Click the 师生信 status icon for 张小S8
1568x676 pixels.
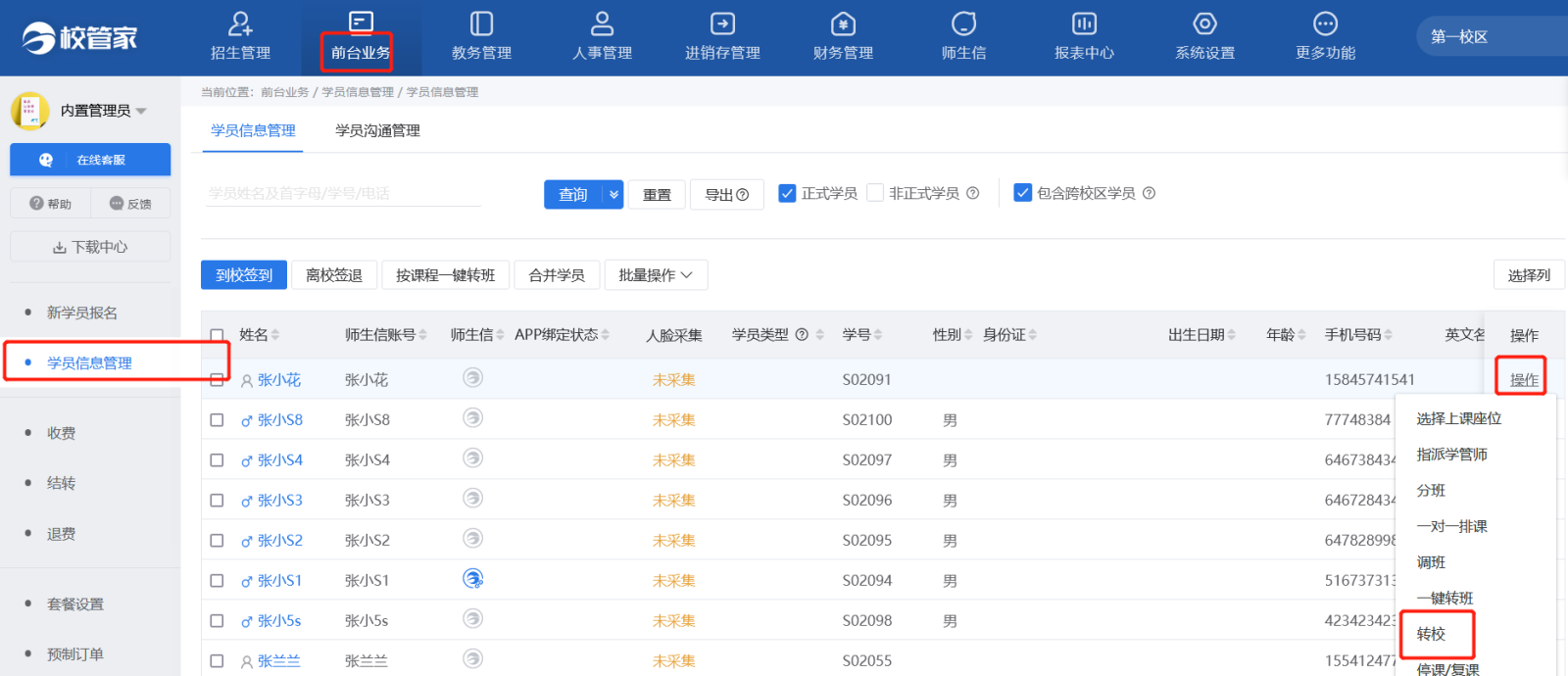coord(473,417)
